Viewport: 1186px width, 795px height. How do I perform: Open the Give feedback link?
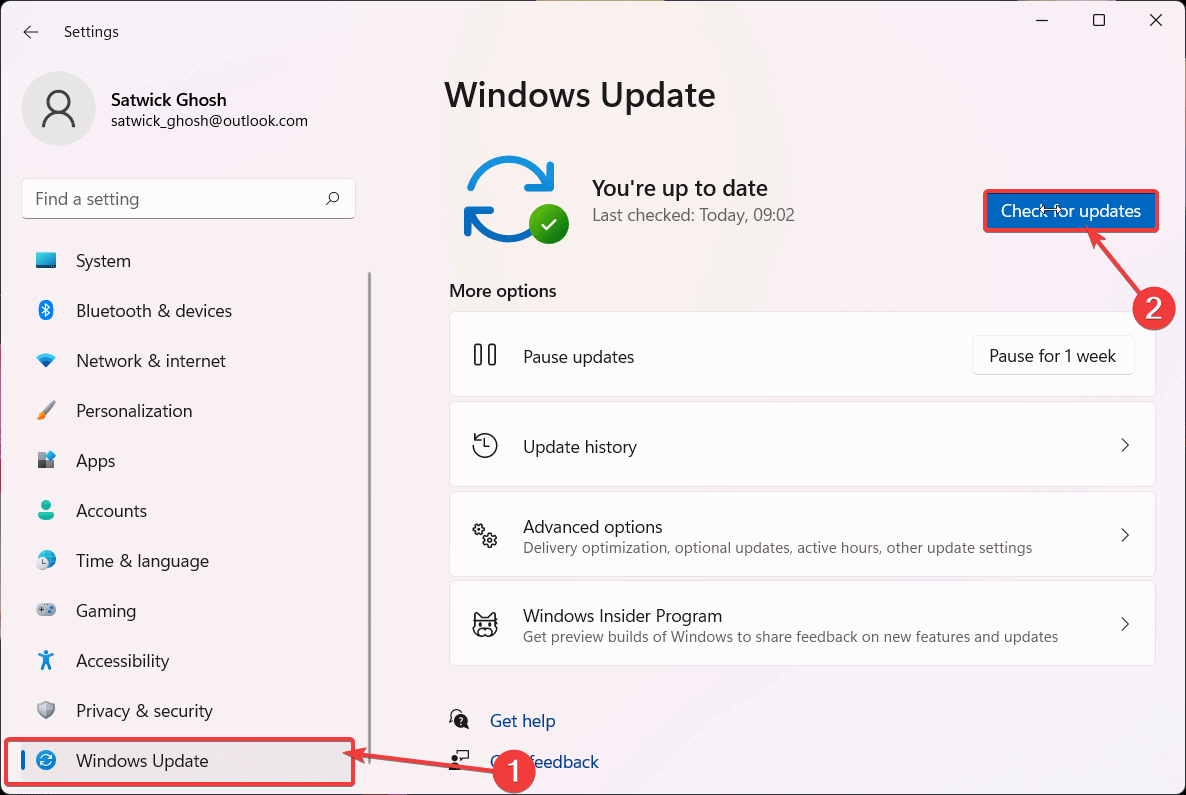point(545,762)
